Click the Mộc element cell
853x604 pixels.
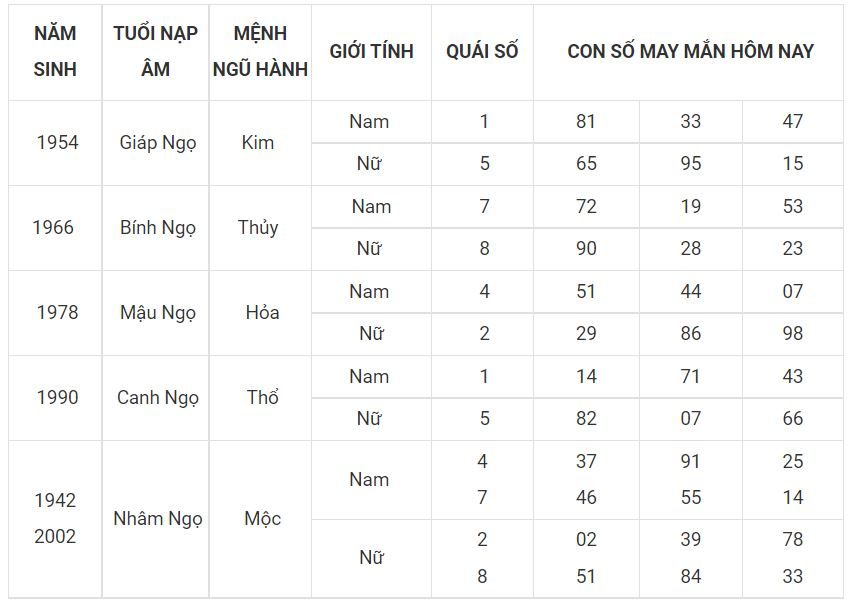(x=261, y=519)
